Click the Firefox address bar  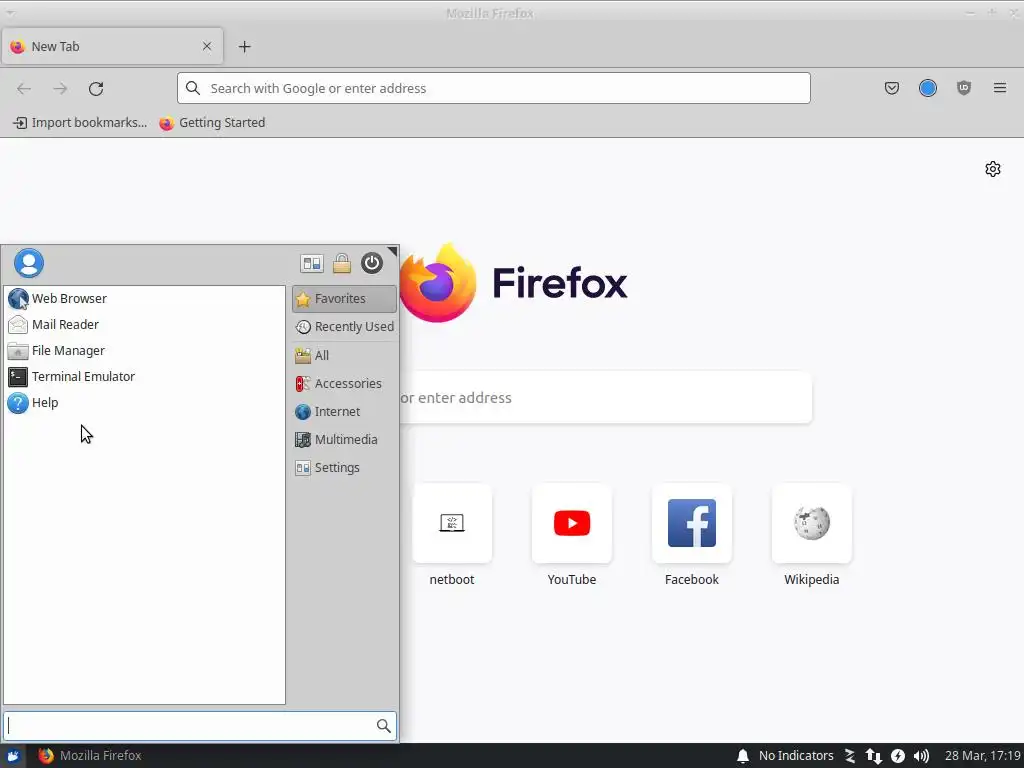[x=494, y=88]
